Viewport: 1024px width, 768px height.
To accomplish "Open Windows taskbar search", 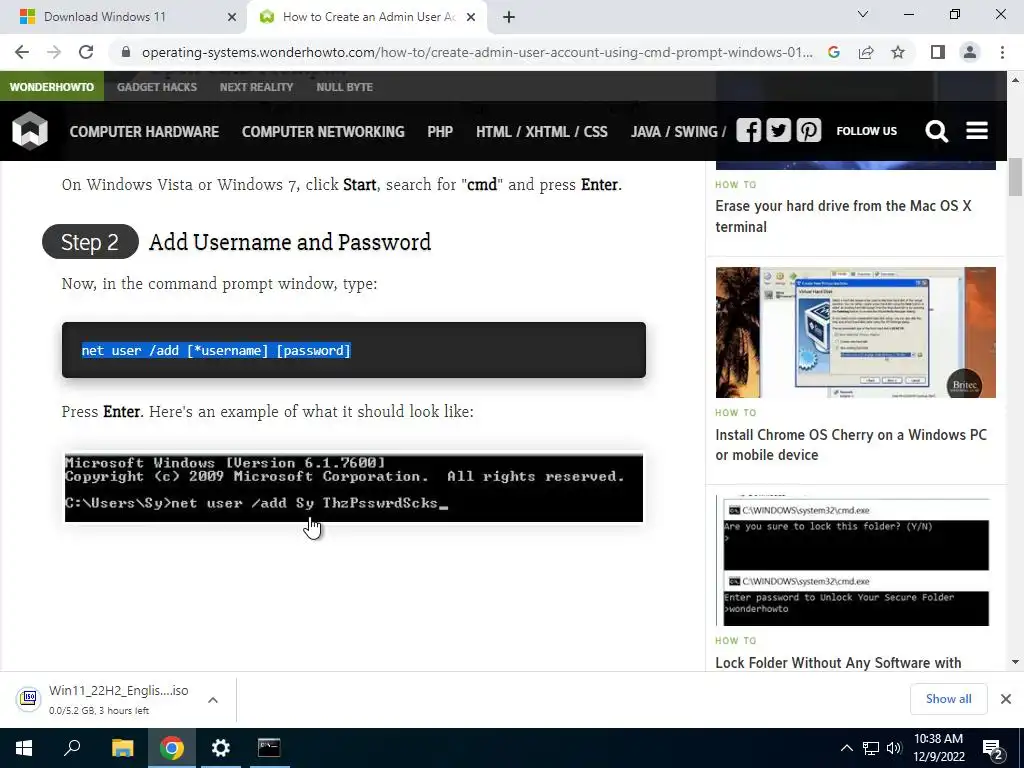I will (72, 748).
